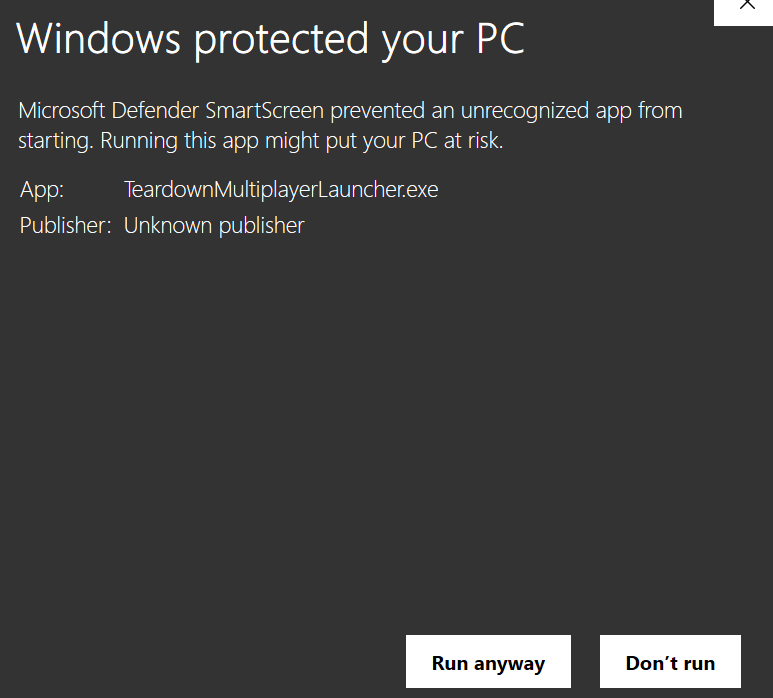The width and height of the screenshot is (773, 698).
Task: Click the App: label
Action: tap(41, 189)
